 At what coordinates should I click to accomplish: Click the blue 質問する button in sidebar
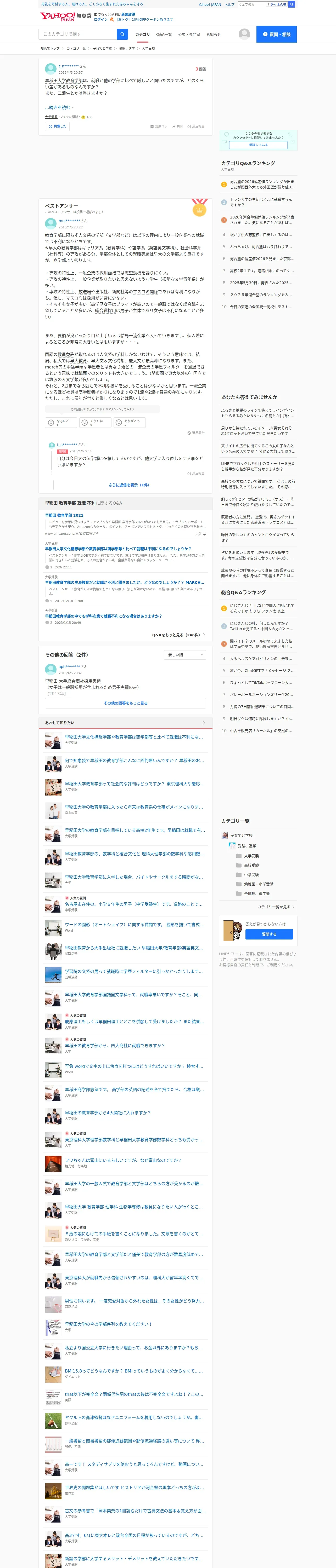point(269,934)
